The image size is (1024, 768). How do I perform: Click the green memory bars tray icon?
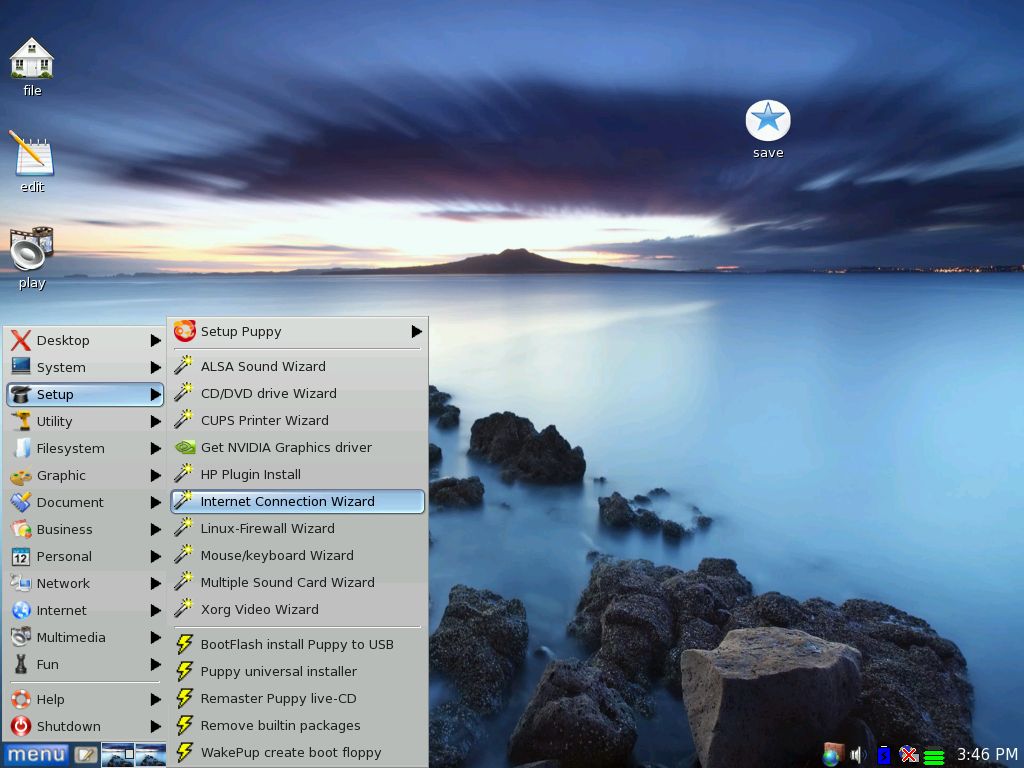(934, 756)
